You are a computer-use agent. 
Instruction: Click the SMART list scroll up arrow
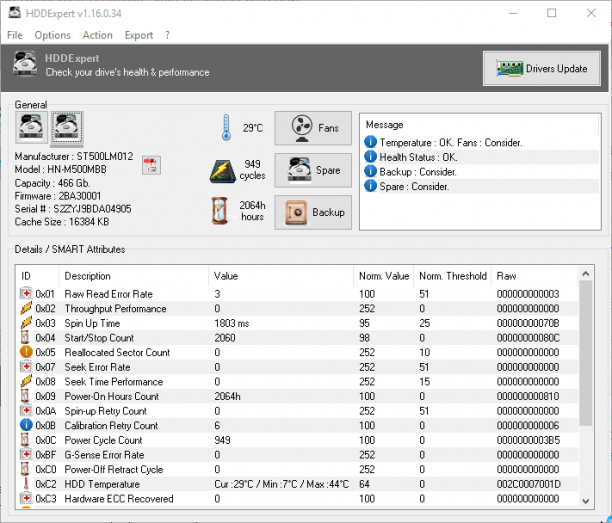585,274
